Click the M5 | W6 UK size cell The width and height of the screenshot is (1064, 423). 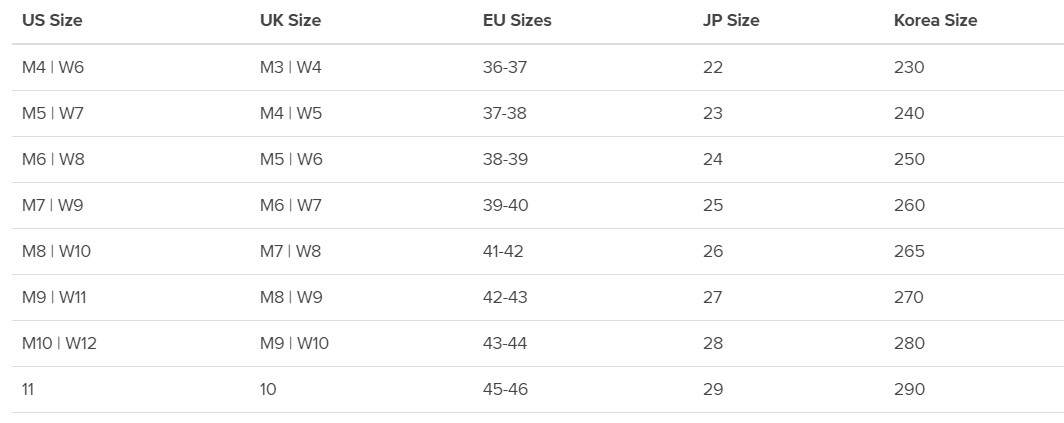291,160
